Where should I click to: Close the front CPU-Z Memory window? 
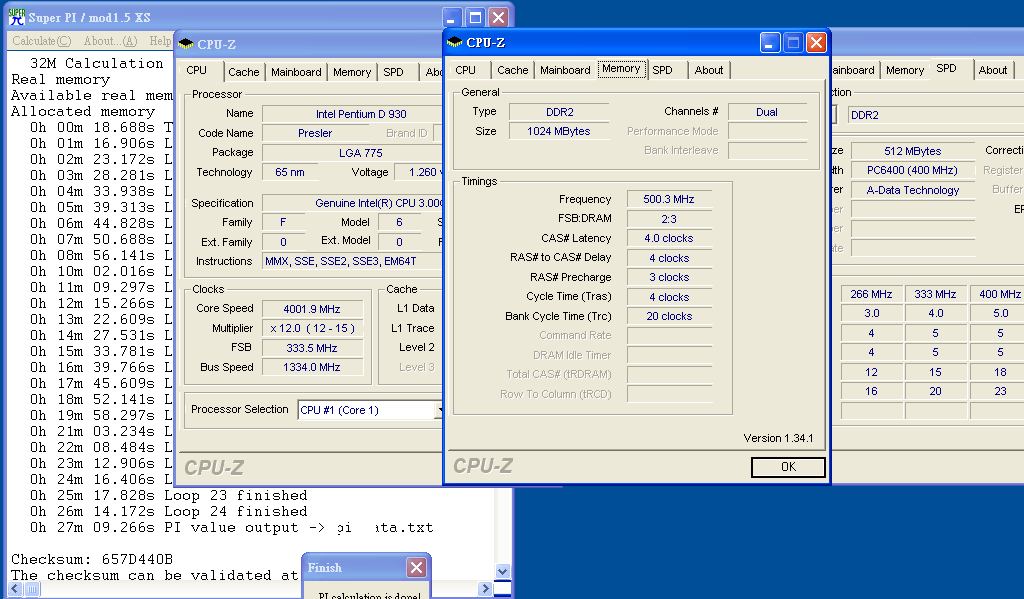click(816, 43)
